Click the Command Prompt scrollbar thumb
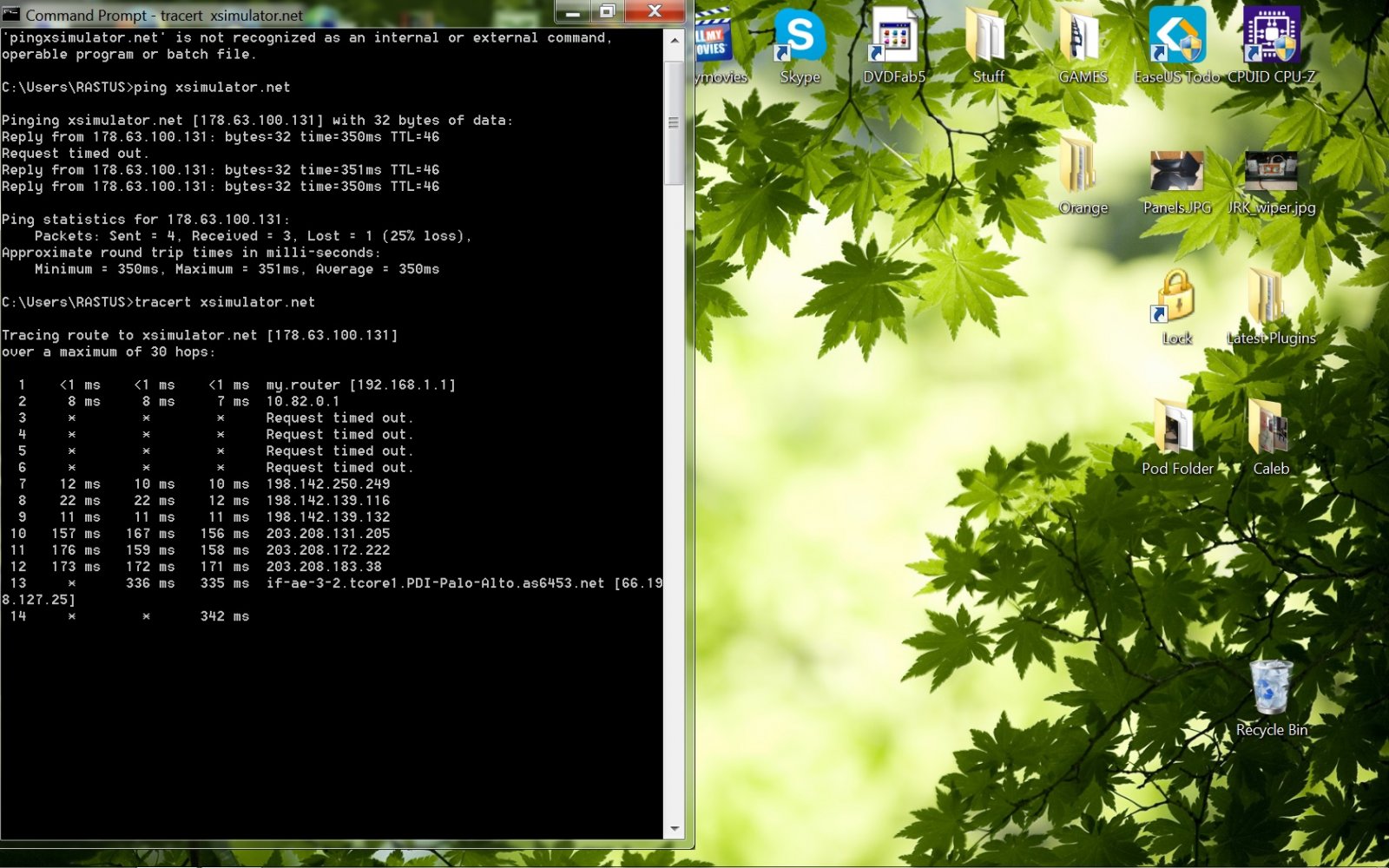 pyautogui.click(x=675, y=122)
